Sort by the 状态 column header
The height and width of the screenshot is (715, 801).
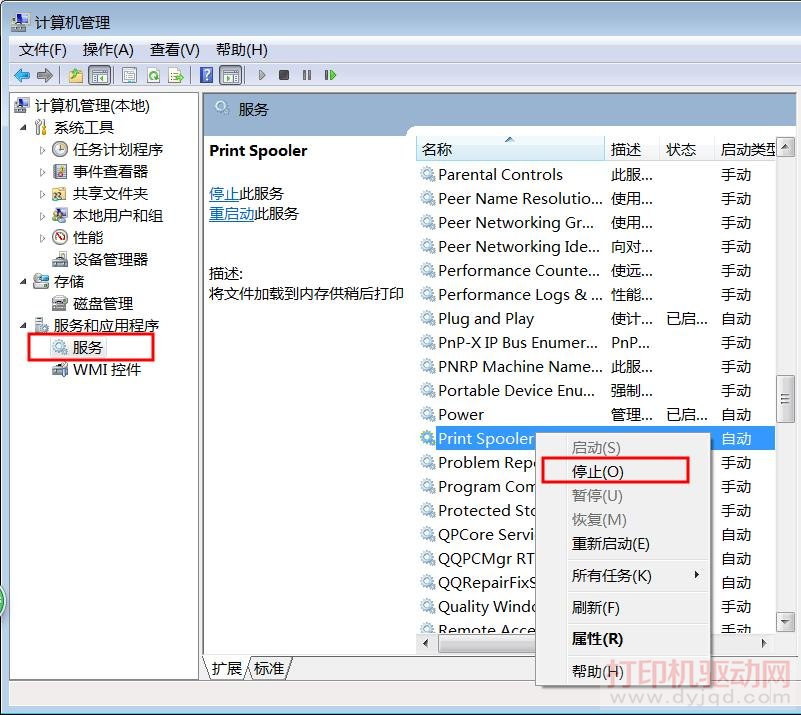687,150
